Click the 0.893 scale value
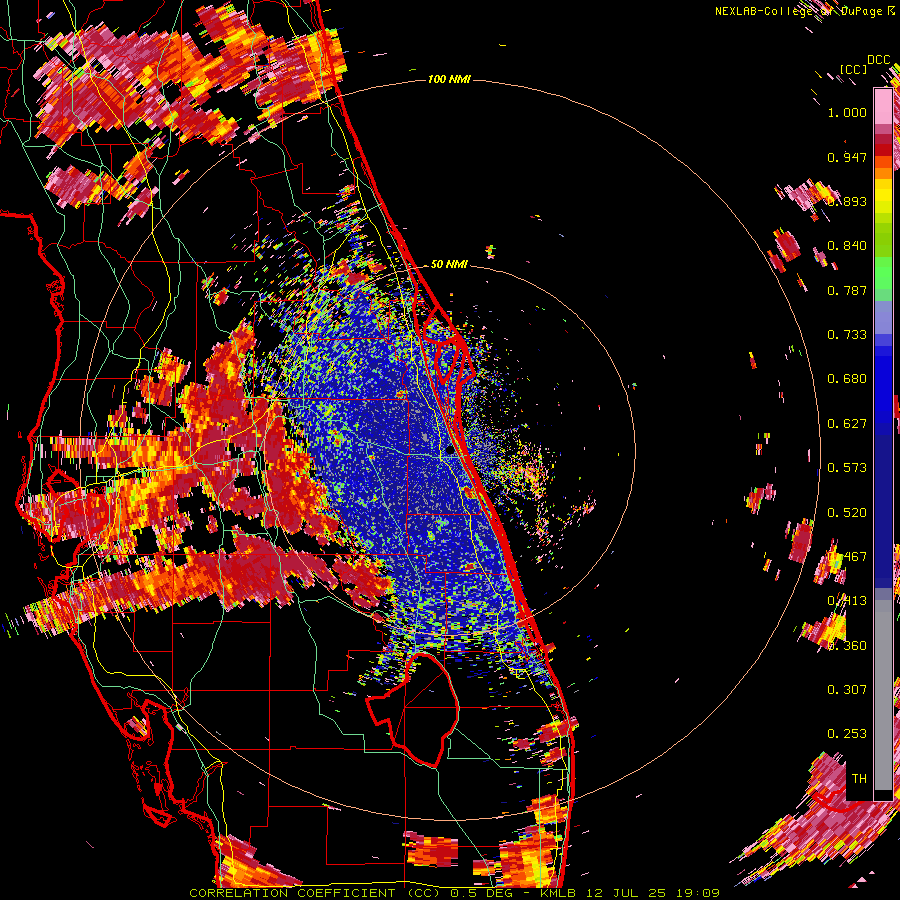 (x=847, y=201)
